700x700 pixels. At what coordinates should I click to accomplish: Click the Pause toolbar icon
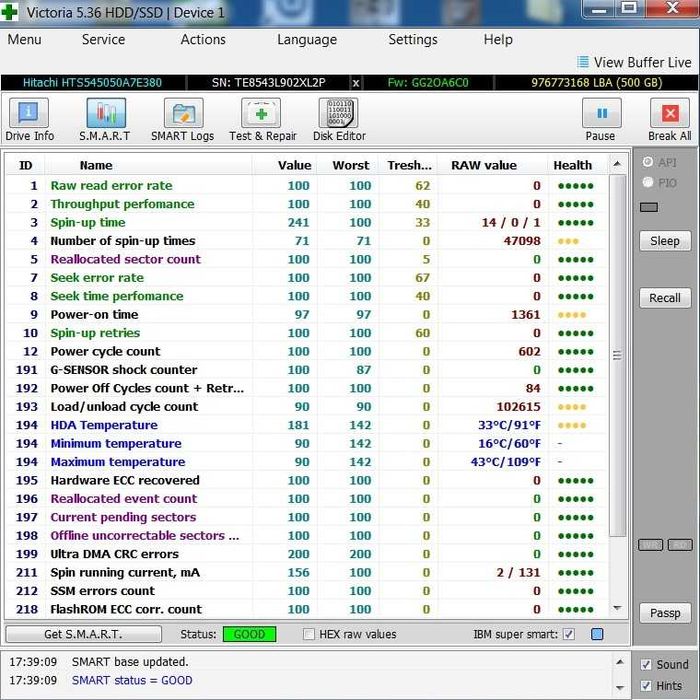pyautogui.click(x=602, y=113)
